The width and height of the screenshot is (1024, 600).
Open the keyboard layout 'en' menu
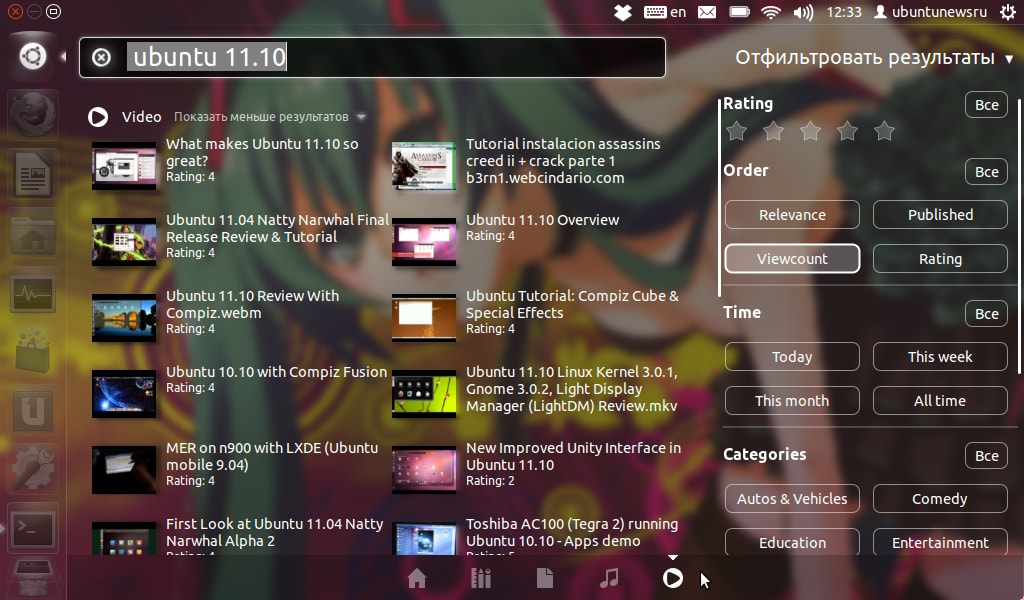click(x=665, y=12)
